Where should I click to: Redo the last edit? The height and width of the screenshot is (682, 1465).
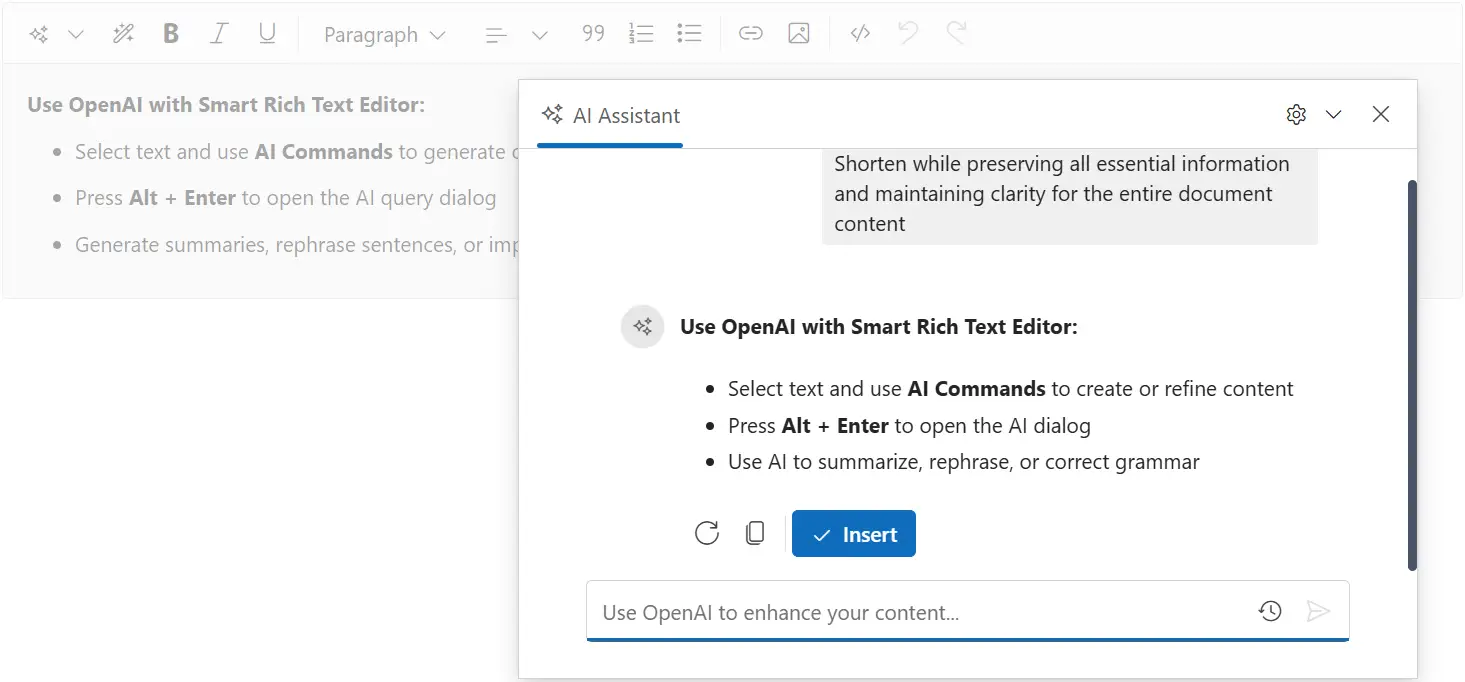tap(957, 34)
